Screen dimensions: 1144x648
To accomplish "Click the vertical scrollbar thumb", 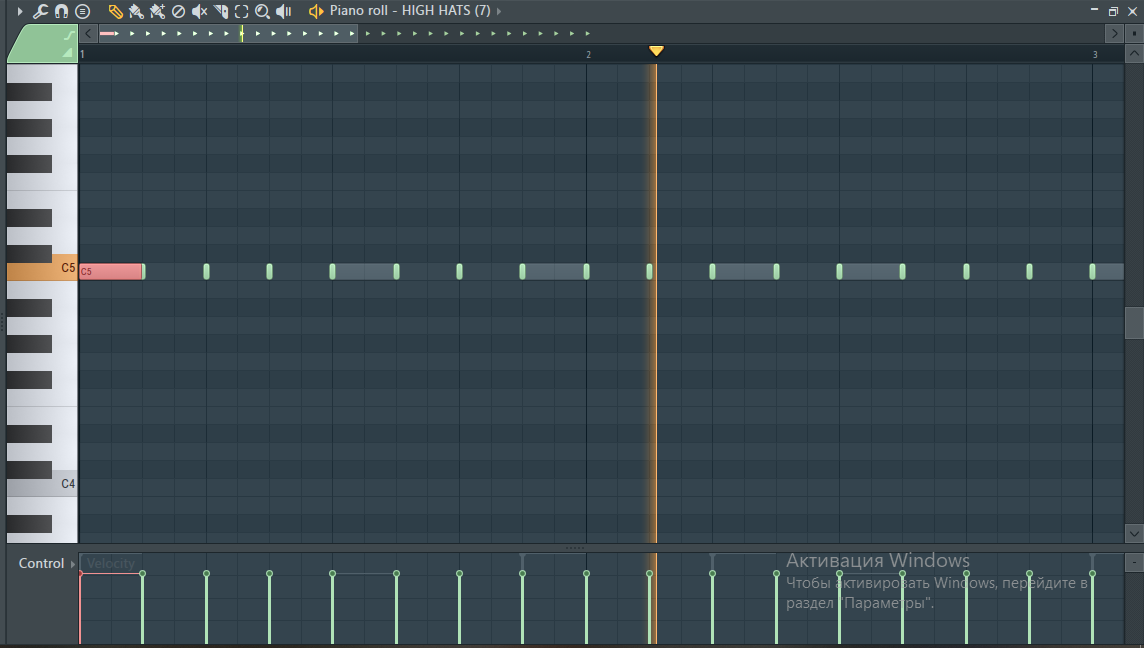I will (x=1134, y=323).
